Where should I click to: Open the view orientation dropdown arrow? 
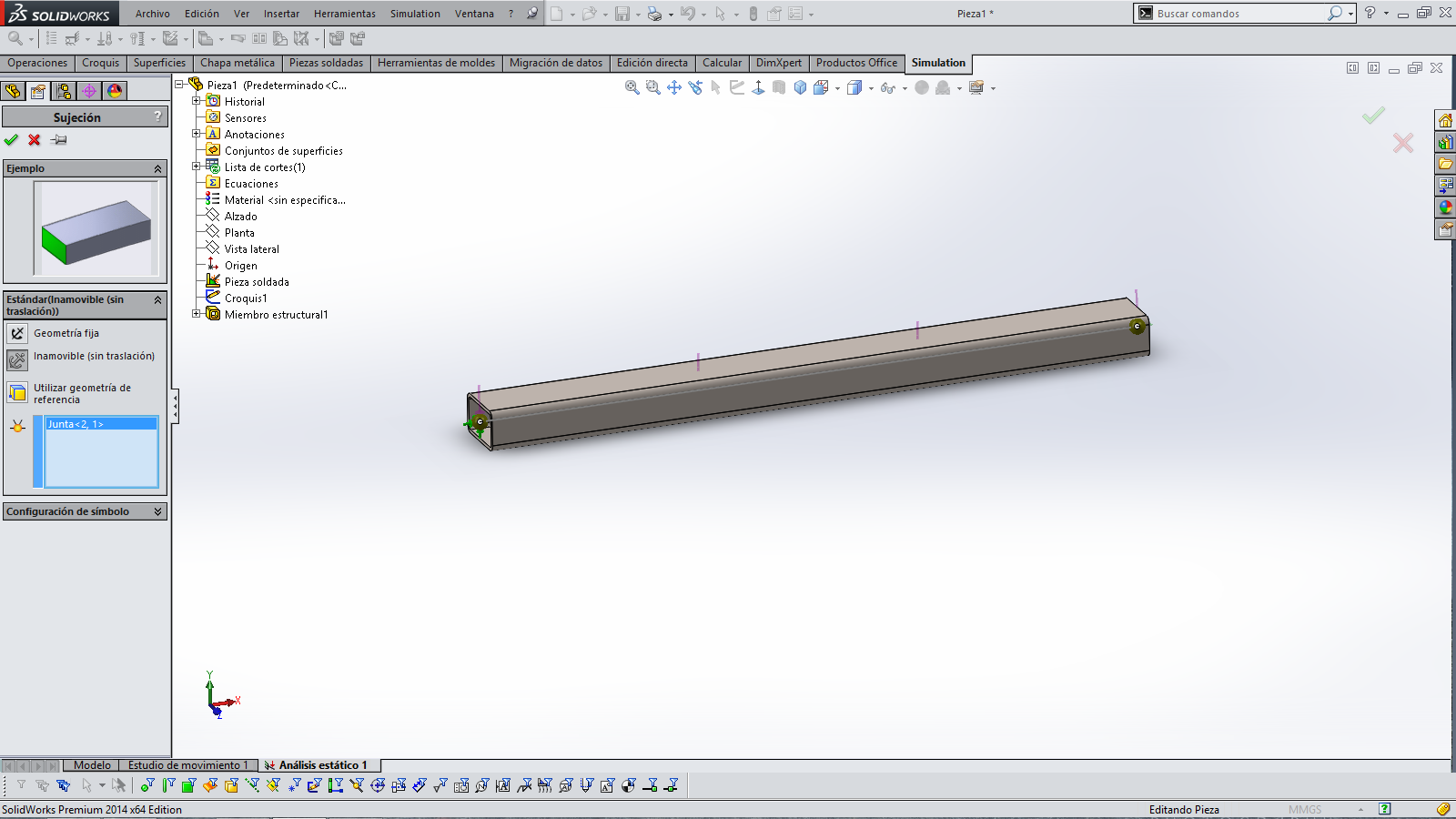tap(837, 89)
